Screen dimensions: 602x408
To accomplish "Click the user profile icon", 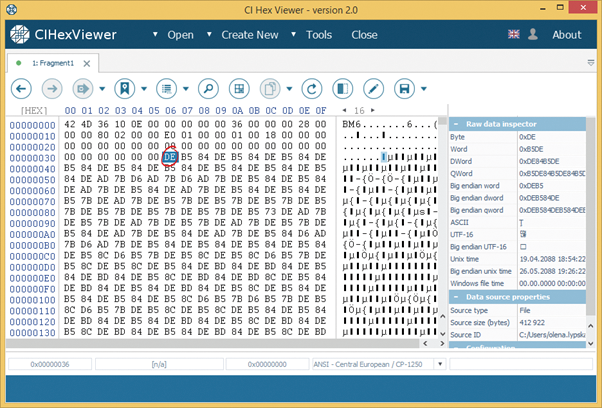I will pos(533,34).
